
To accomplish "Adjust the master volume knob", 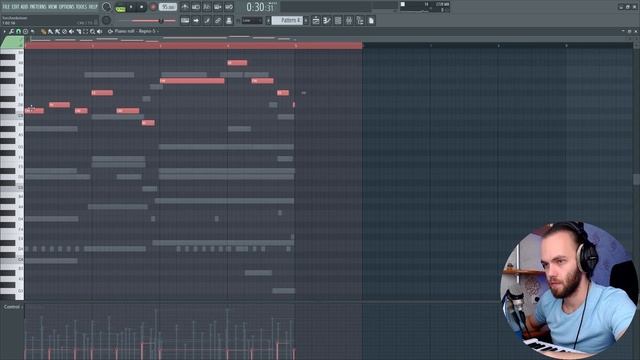I will coord(106,7).
